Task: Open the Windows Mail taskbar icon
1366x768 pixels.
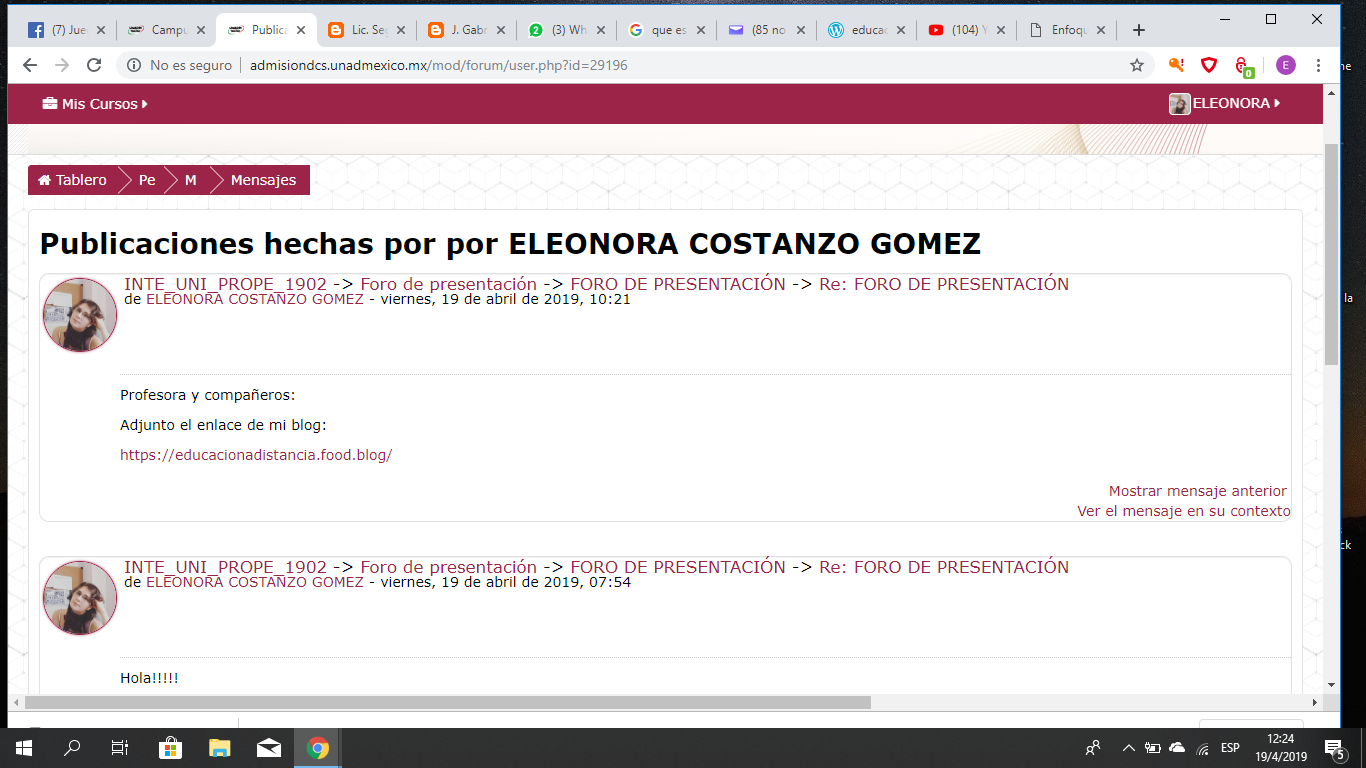Action: (268, 748)
